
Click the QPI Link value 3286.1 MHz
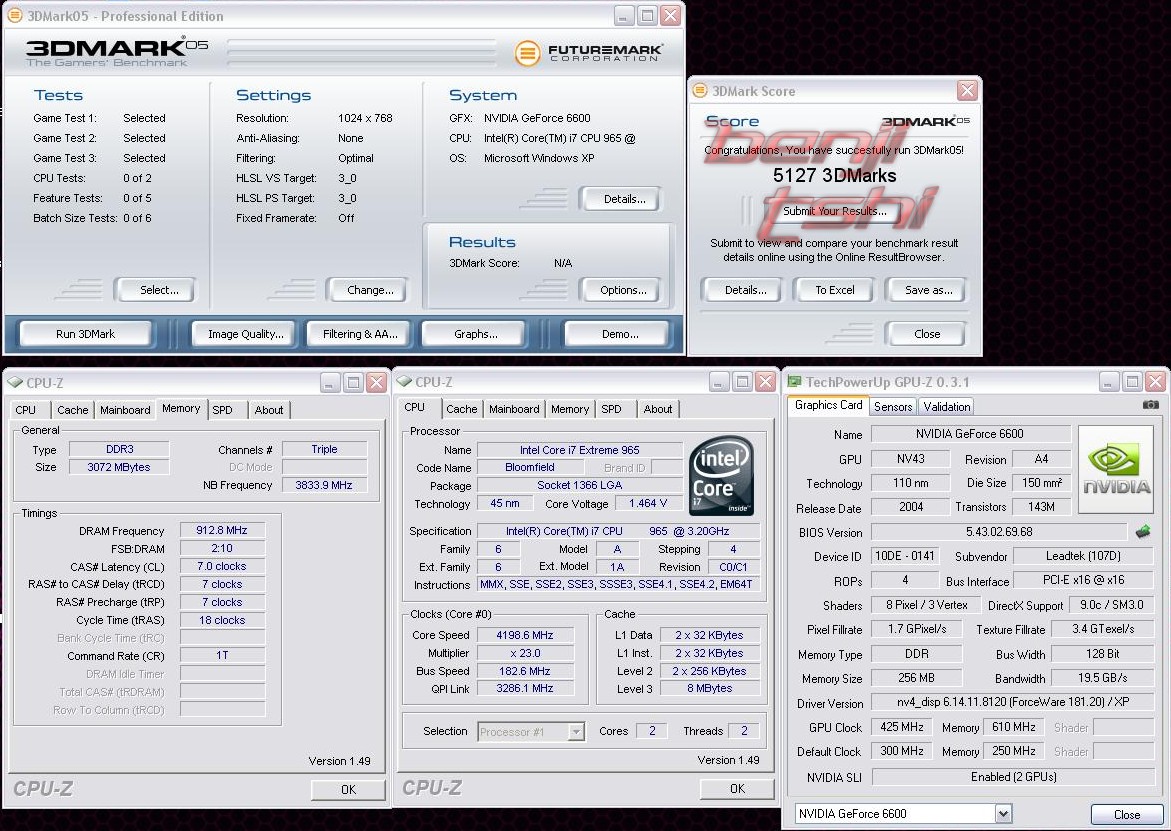pyautogui.click(x=524, y=688)
